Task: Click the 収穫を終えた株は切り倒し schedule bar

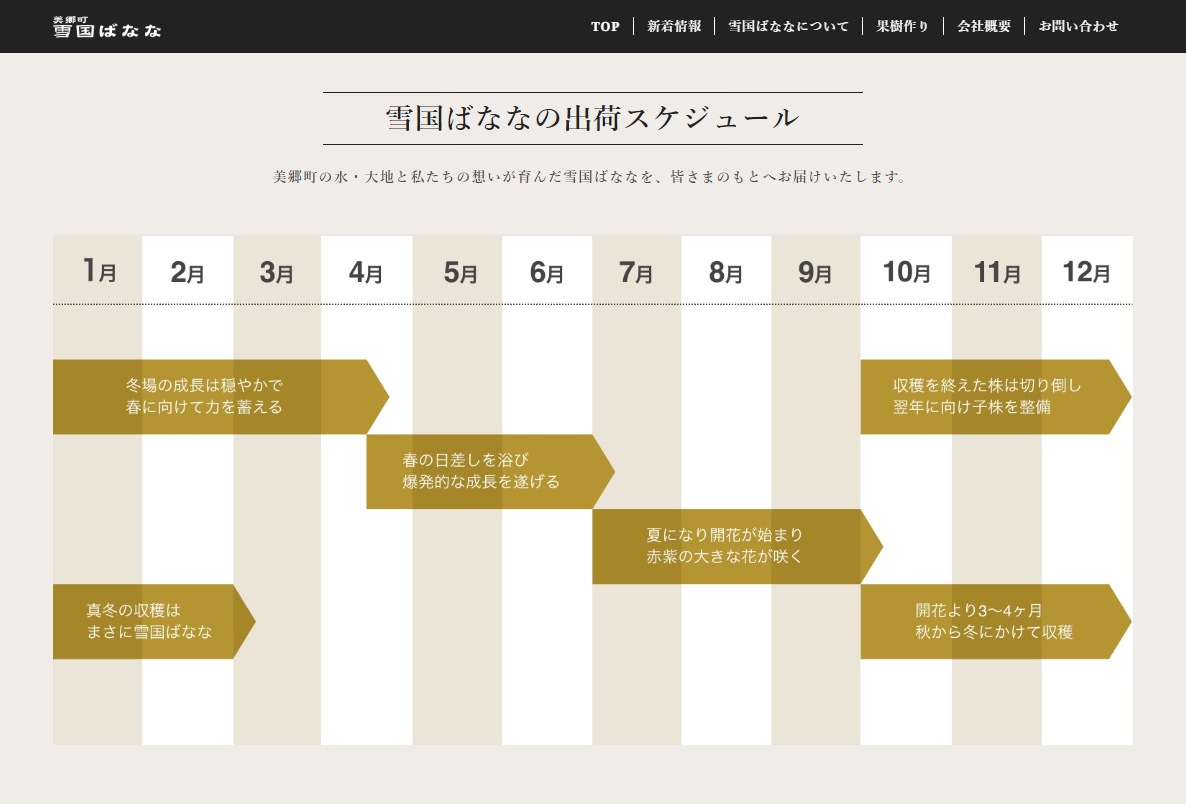Action: 996,397
